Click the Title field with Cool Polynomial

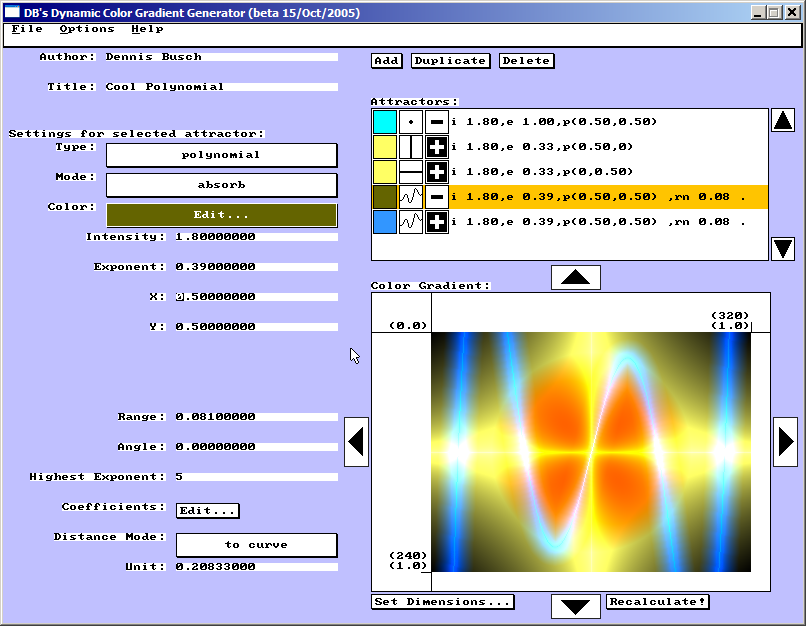tap(222, 87)
